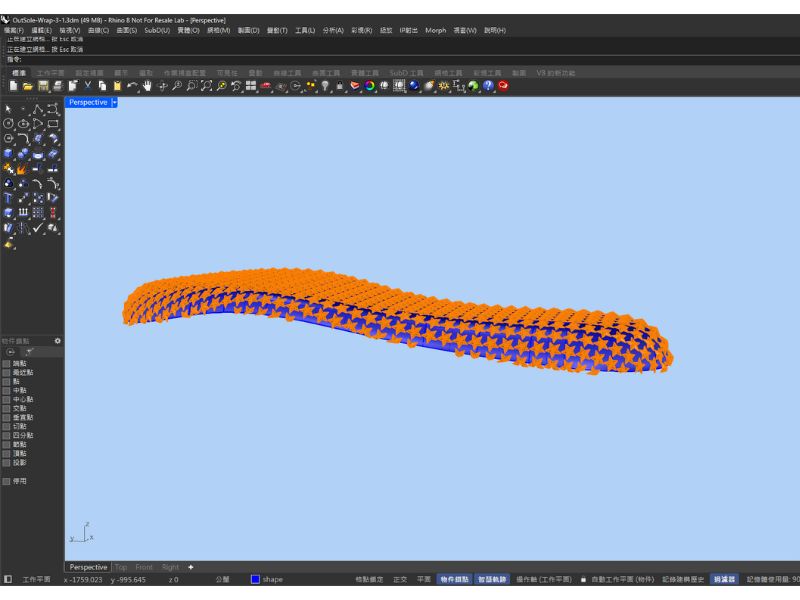800x600 pixels.
Task: Open the Osnap panel gear settings
Action: 57,341
